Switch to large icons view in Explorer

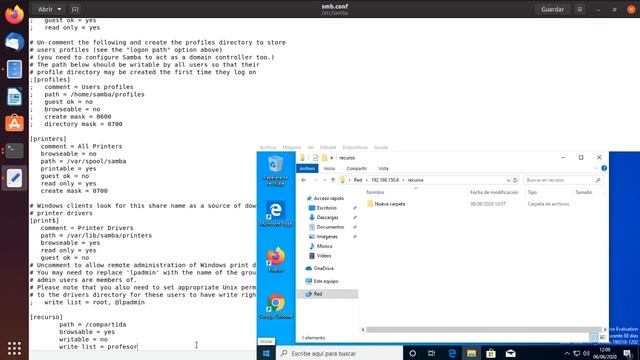(602, 338)
